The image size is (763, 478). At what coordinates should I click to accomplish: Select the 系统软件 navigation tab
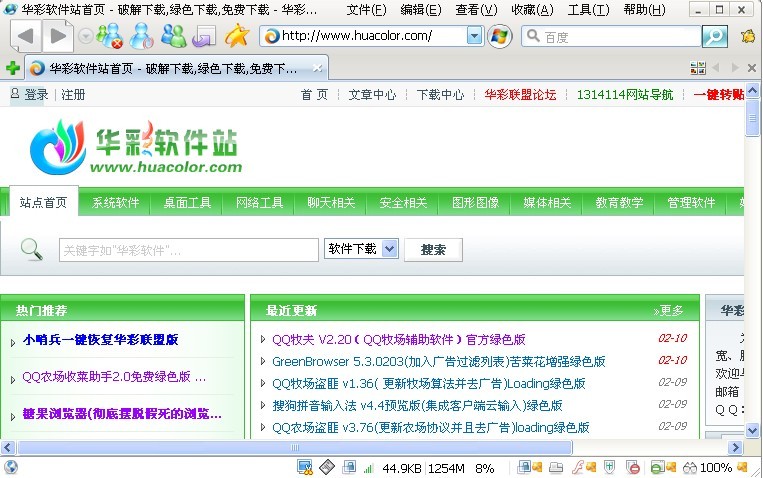pyautogui.click(x=115, y=202)
